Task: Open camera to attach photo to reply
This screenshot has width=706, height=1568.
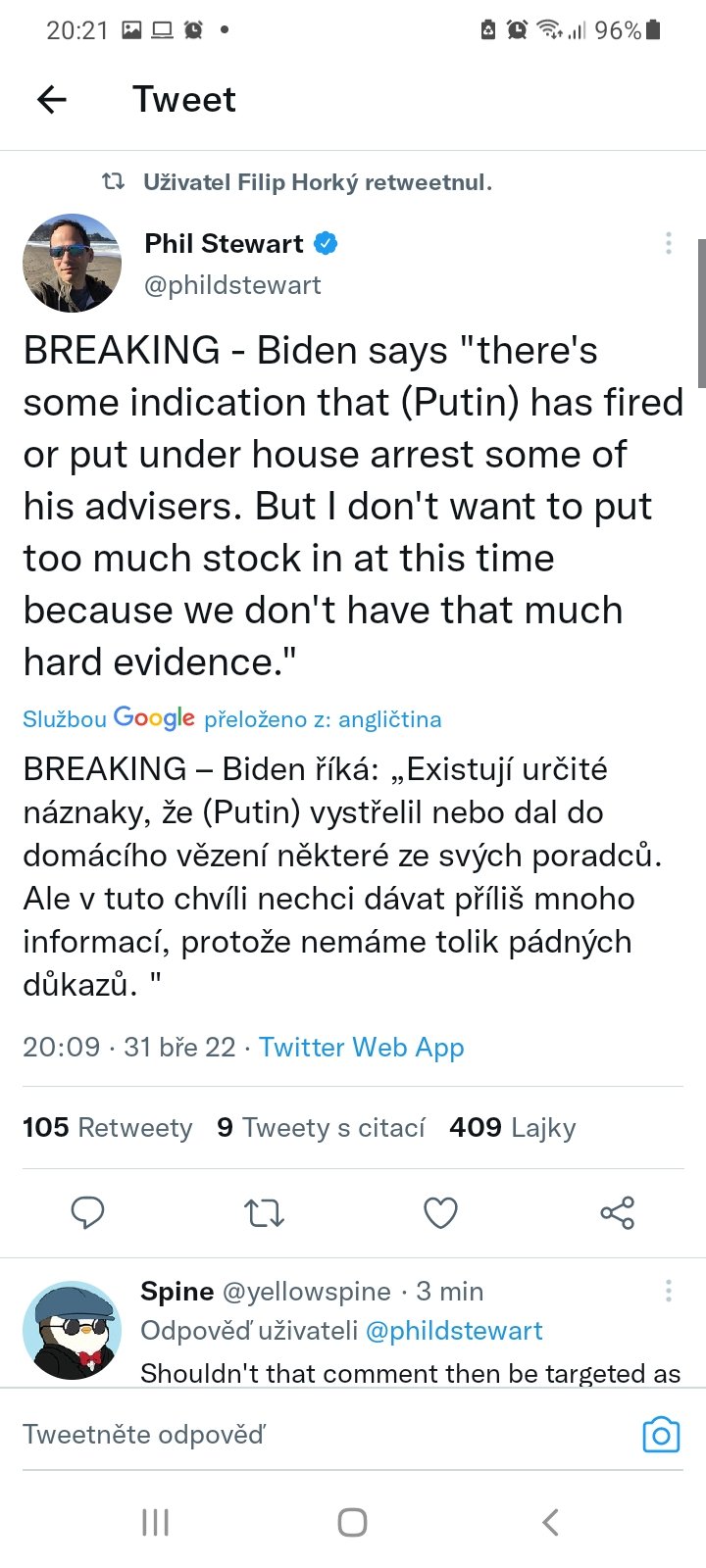Action: pos(661,1435)
